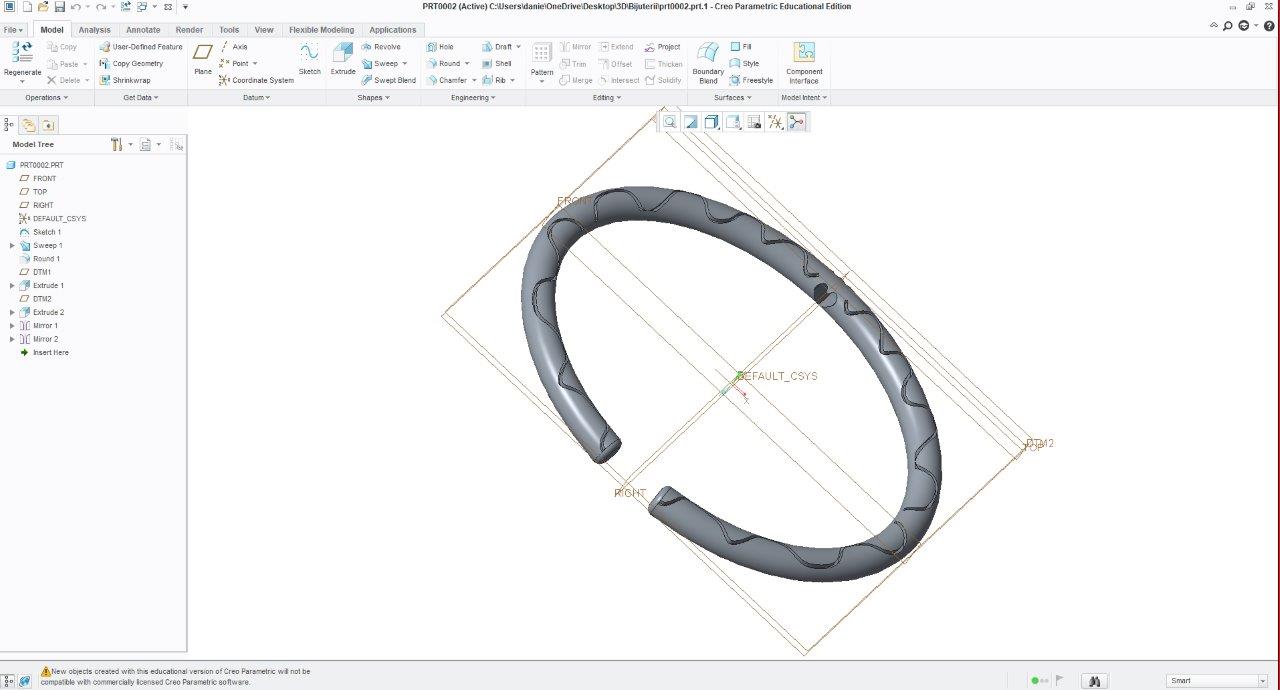Expand the Mirror 2 tree node

pos(13,339)
